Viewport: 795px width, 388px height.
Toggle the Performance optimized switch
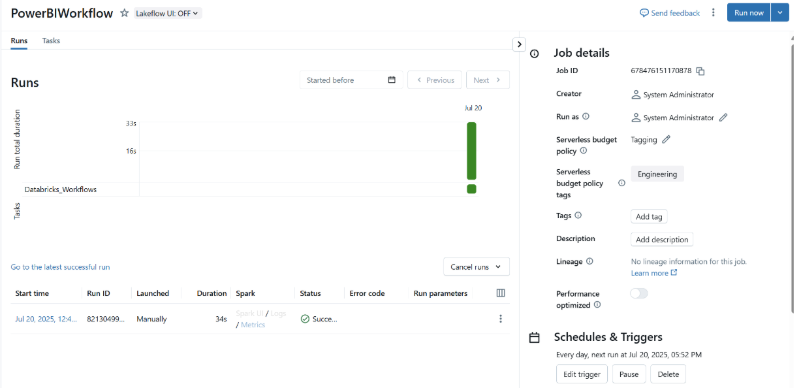click(x=639, y=293)
